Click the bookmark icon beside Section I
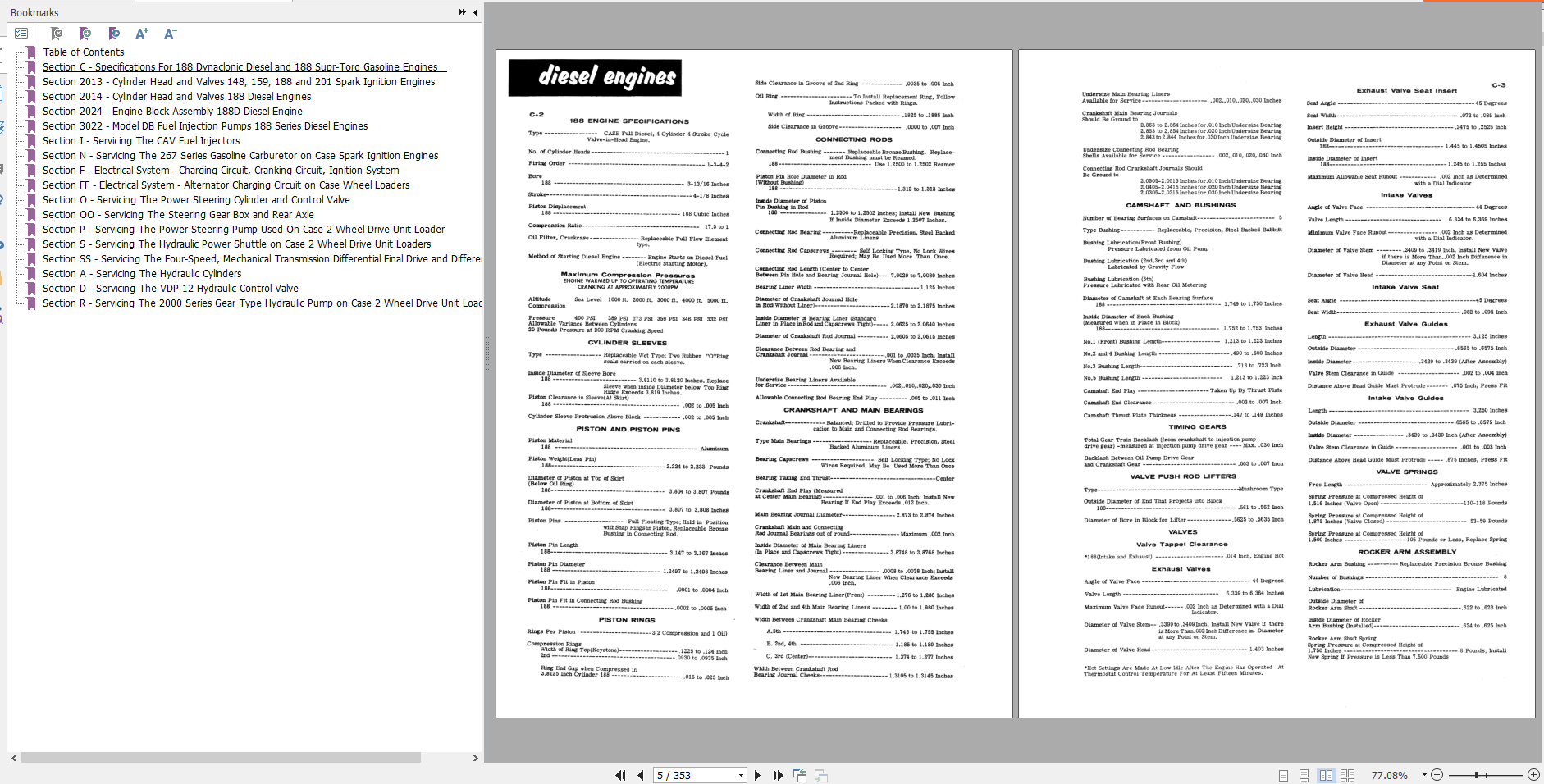 [31, 140]
